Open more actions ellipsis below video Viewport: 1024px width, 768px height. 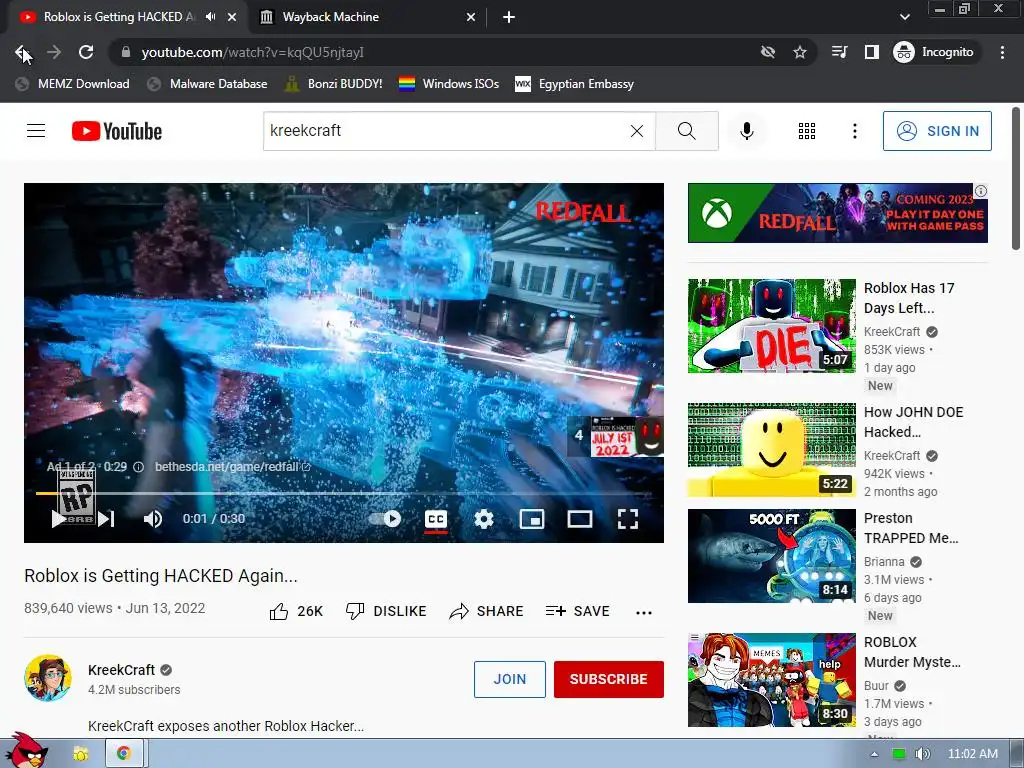(x=644, y=612)
